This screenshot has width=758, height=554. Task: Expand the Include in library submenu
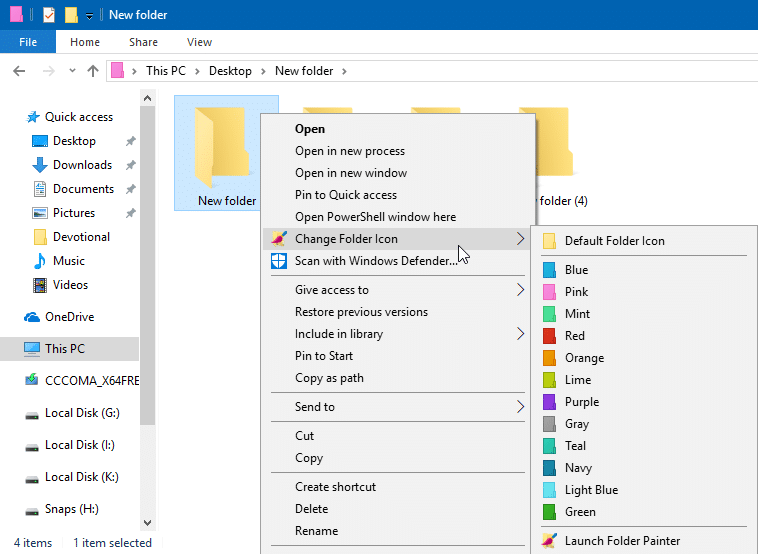(x=520, y=334)
